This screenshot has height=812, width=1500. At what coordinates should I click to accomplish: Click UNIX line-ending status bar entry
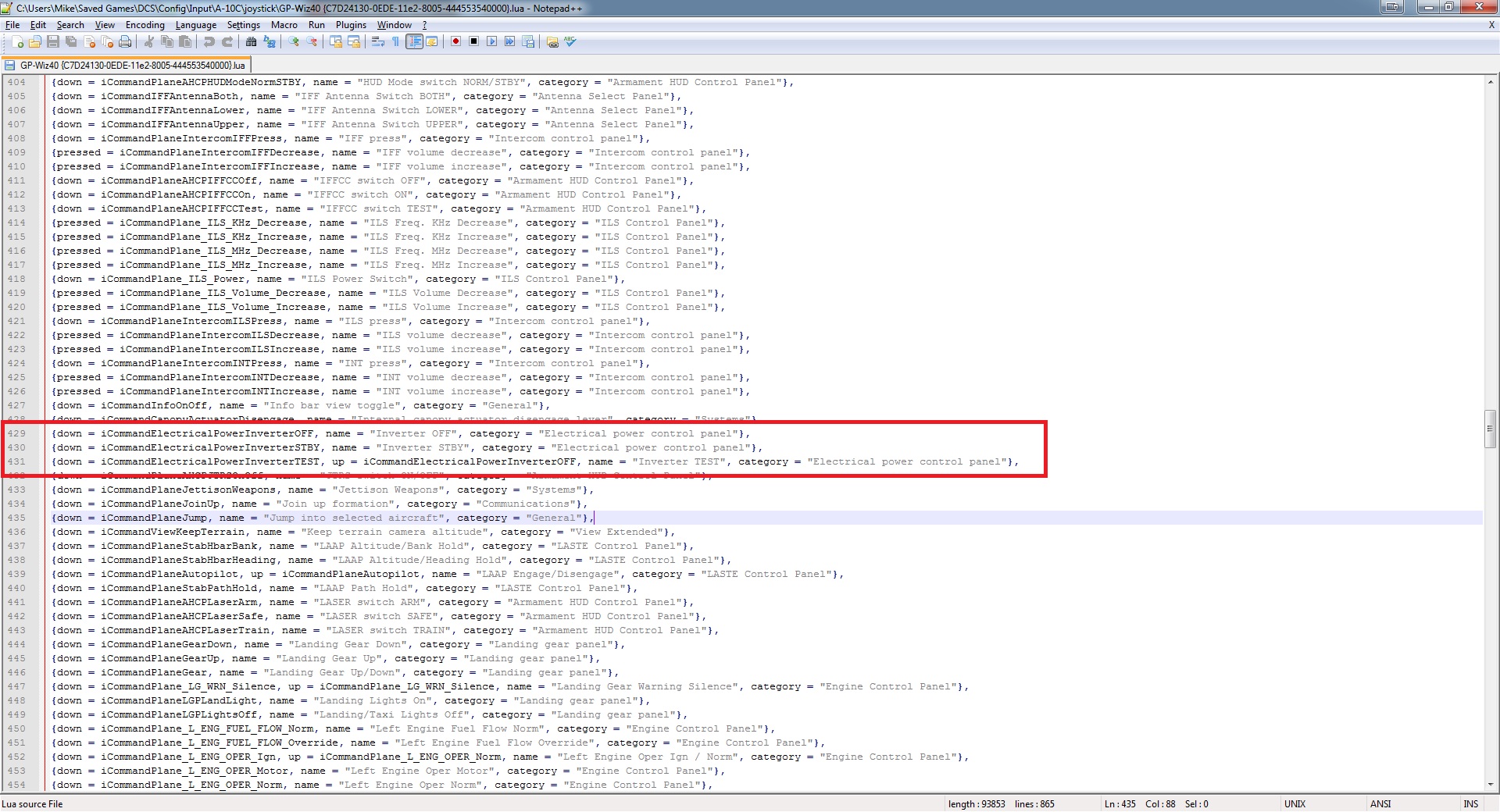pyautogui.click(x=1295, y=803)
